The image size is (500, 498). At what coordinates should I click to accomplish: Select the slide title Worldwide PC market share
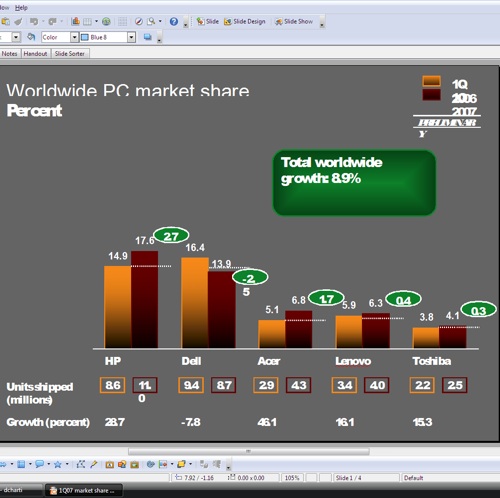click(x=128, y=91)
